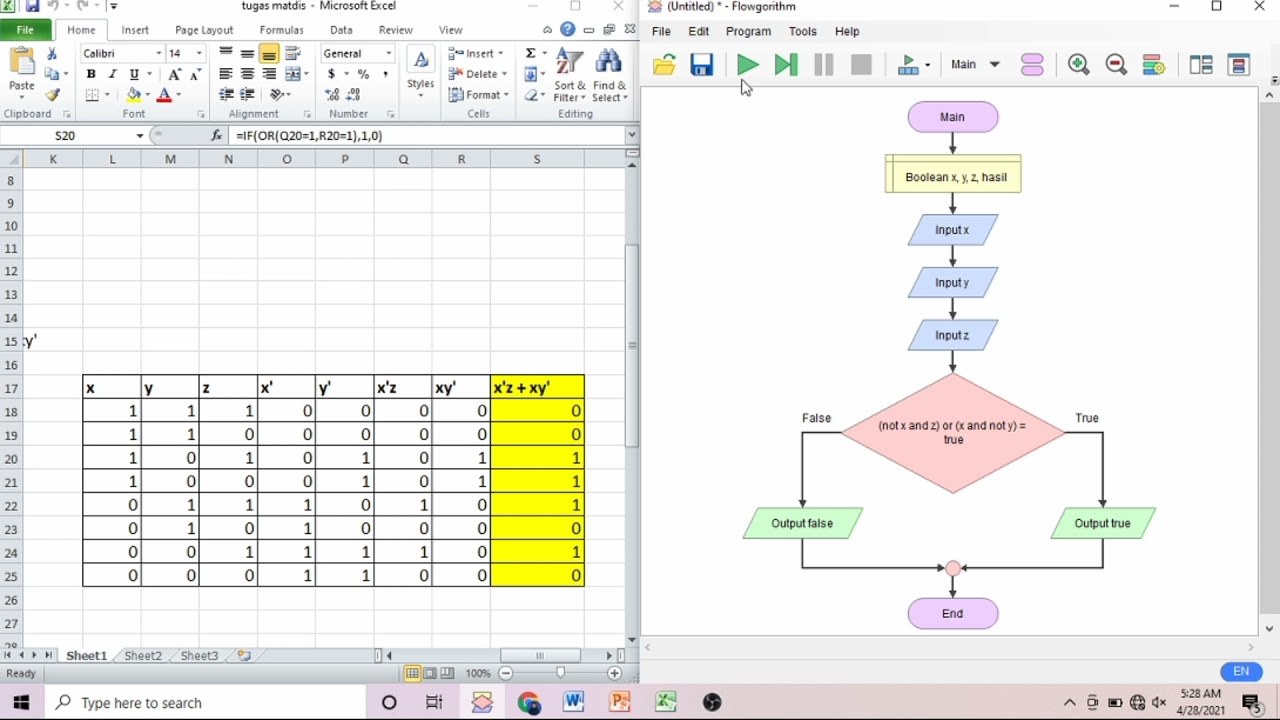Open Sort & Filter options
This screenshot has width=1280, height=720.
[x=570, y=74]
